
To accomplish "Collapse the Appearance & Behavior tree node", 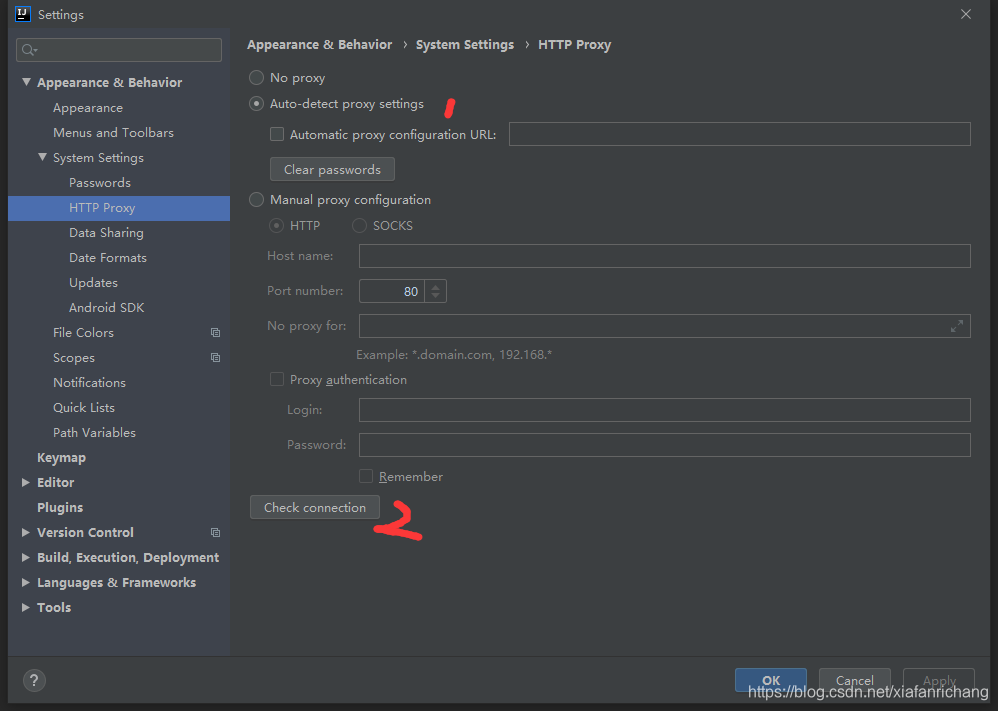I will [x=26, y=82].
